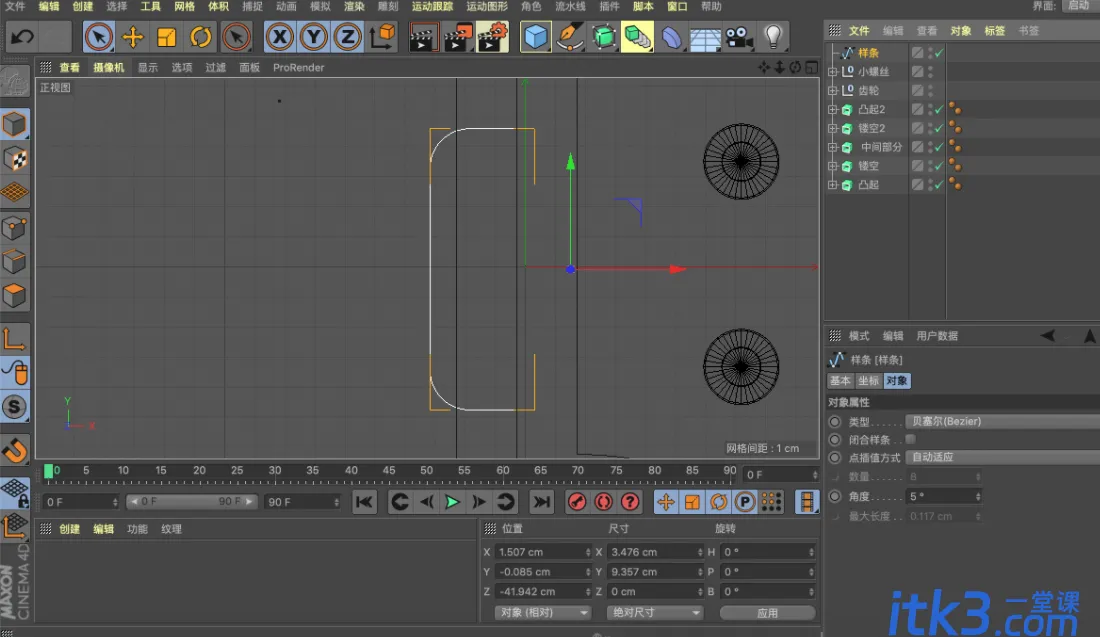Open object manager 文件 menu
Screen dimensions: 1100x637
pos(859,31)
